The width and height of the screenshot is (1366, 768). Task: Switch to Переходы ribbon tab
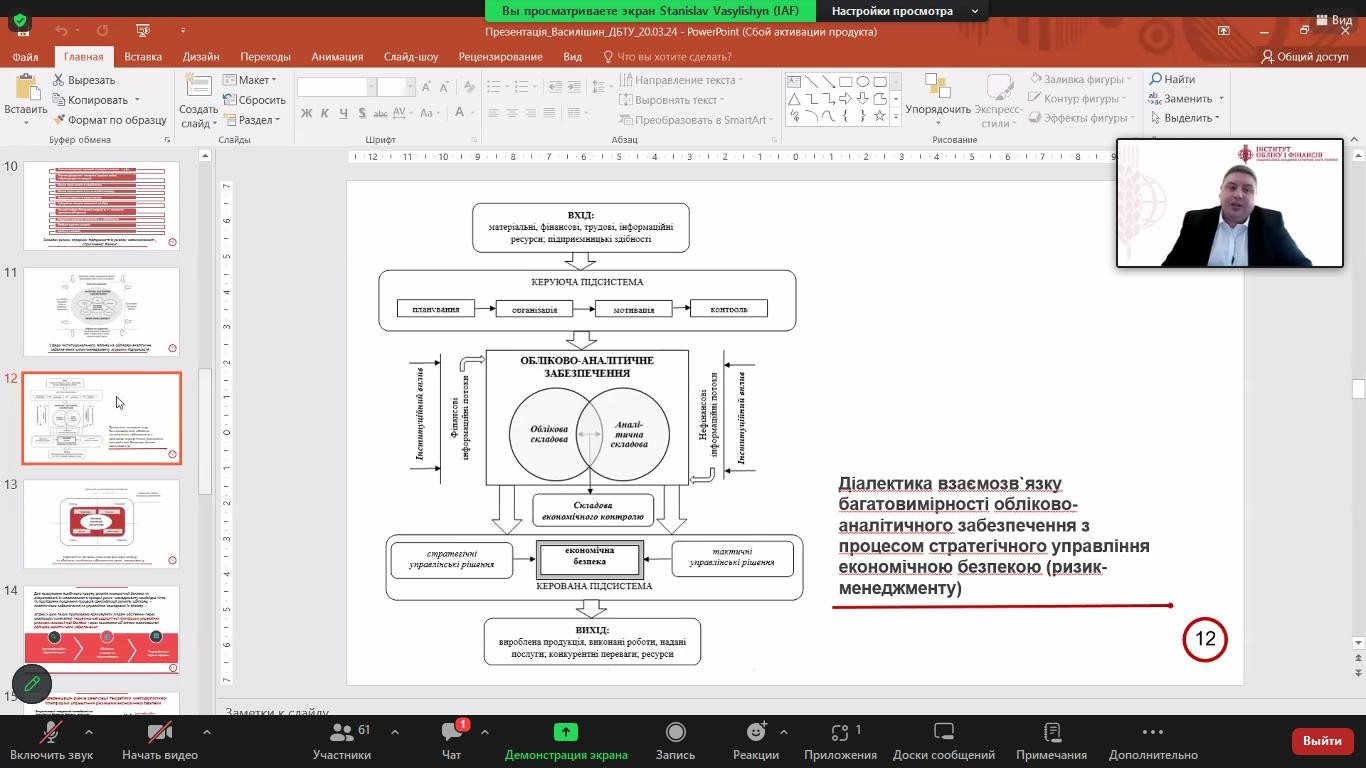265,57
